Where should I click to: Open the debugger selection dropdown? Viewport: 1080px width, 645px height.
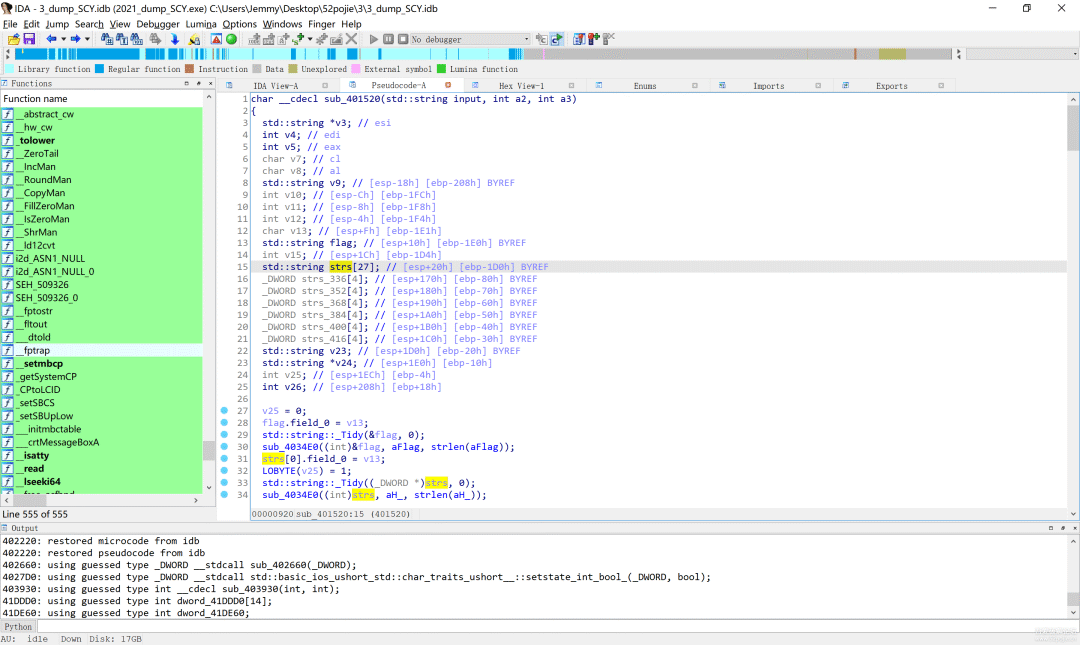pos(527,39)
